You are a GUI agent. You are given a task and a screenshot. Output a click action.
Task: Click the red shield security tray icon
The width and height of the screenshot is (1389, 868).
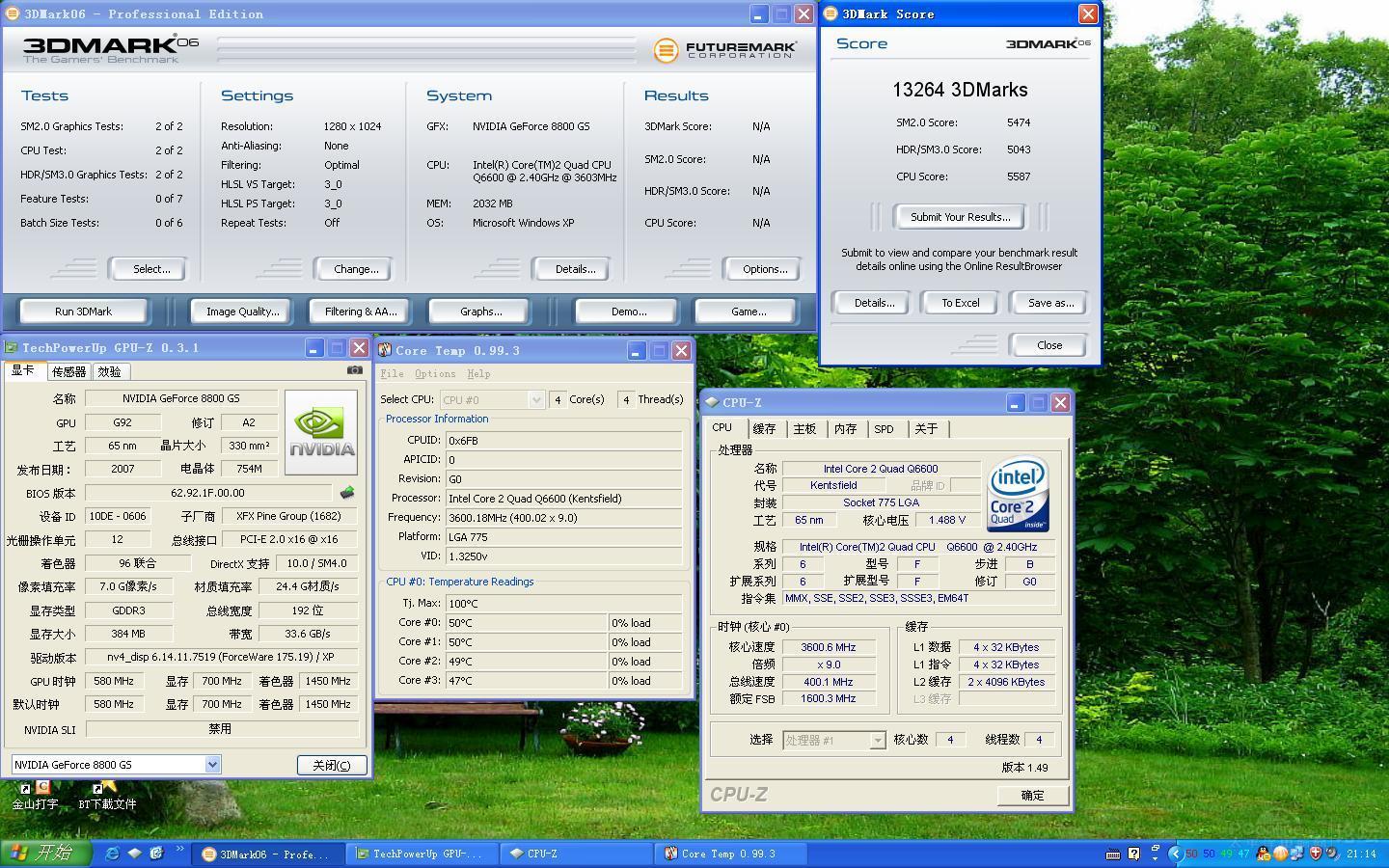1316,854
